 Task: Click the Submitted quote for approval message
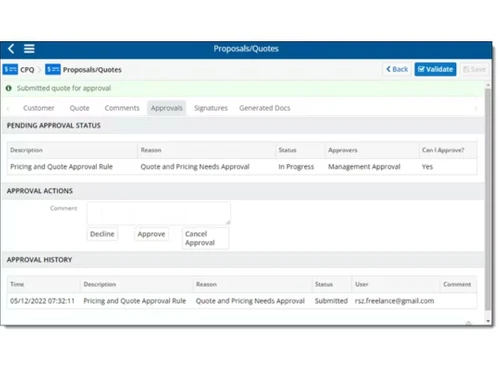tap(64, 88)
